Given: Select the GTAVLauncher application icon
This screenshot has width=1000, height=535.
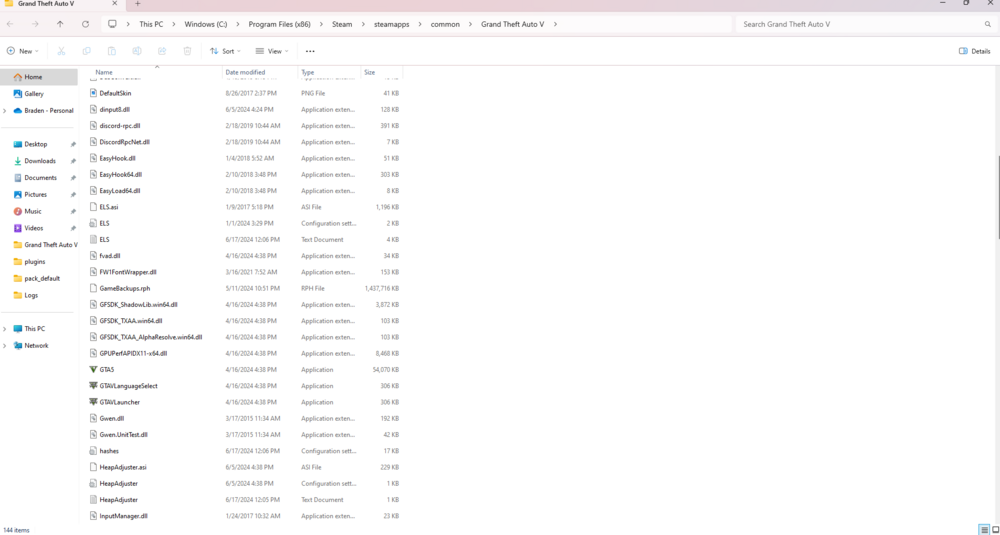Looking at the screenshot, I should (x=94, y=402).
